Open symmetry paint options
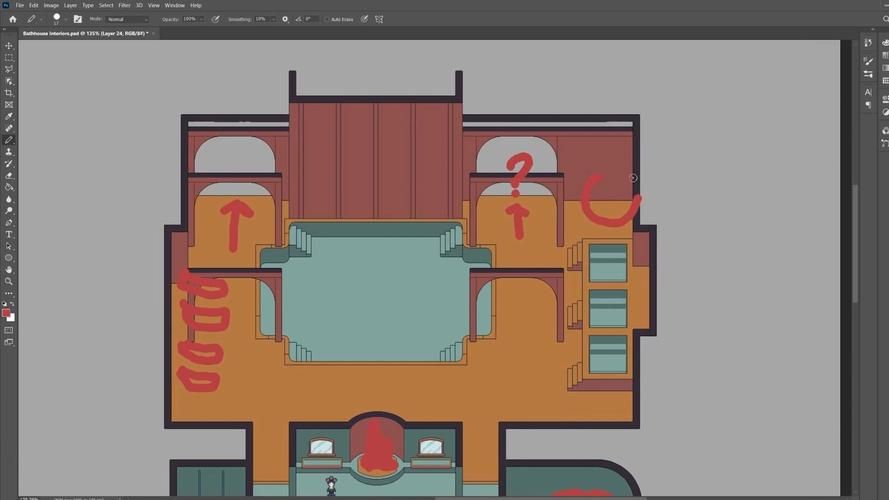The image size is (889, 500). [x=379, y=19]
